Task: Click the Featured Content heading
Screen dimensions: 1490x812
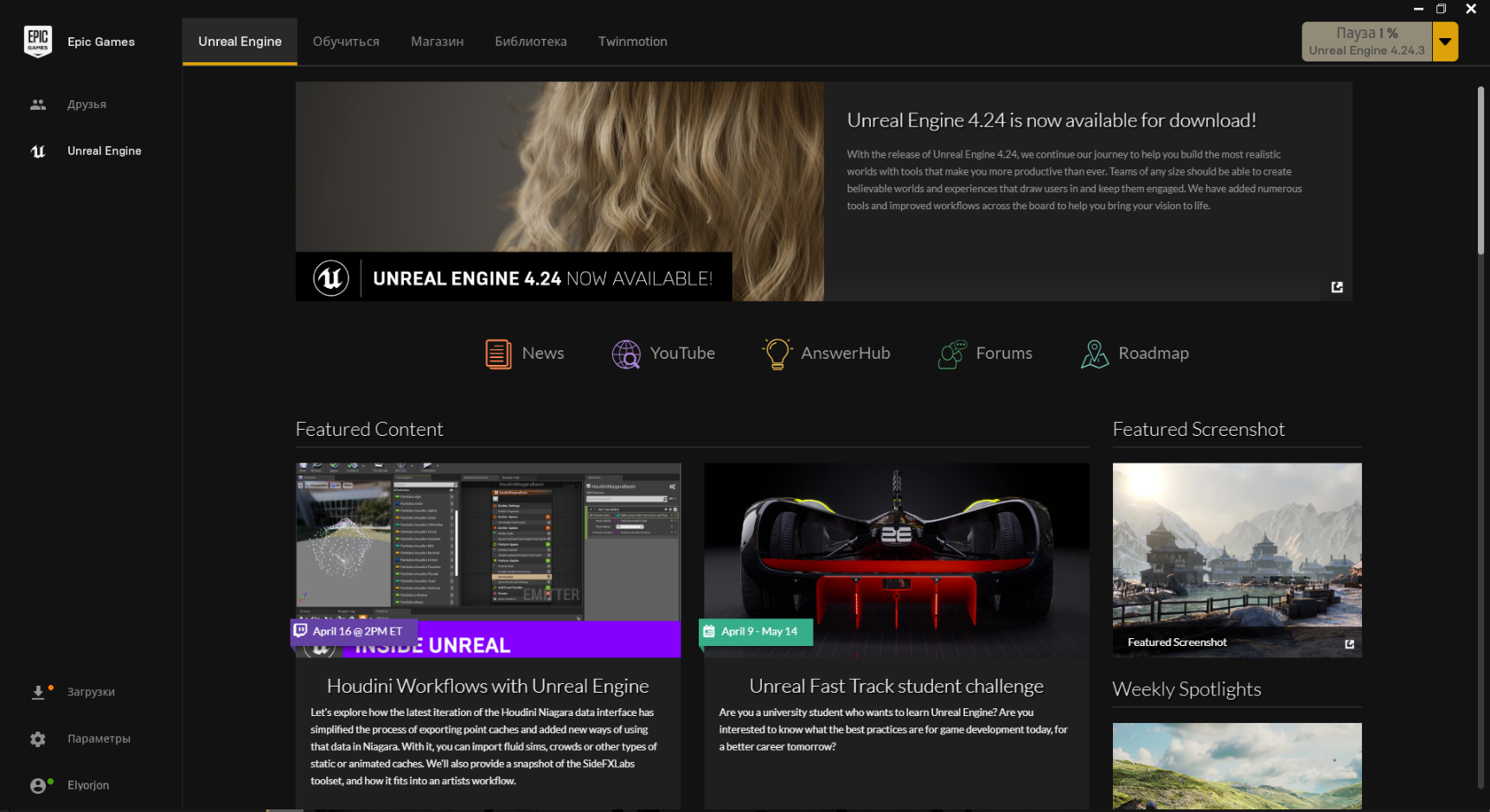Action: click(369, 429)
